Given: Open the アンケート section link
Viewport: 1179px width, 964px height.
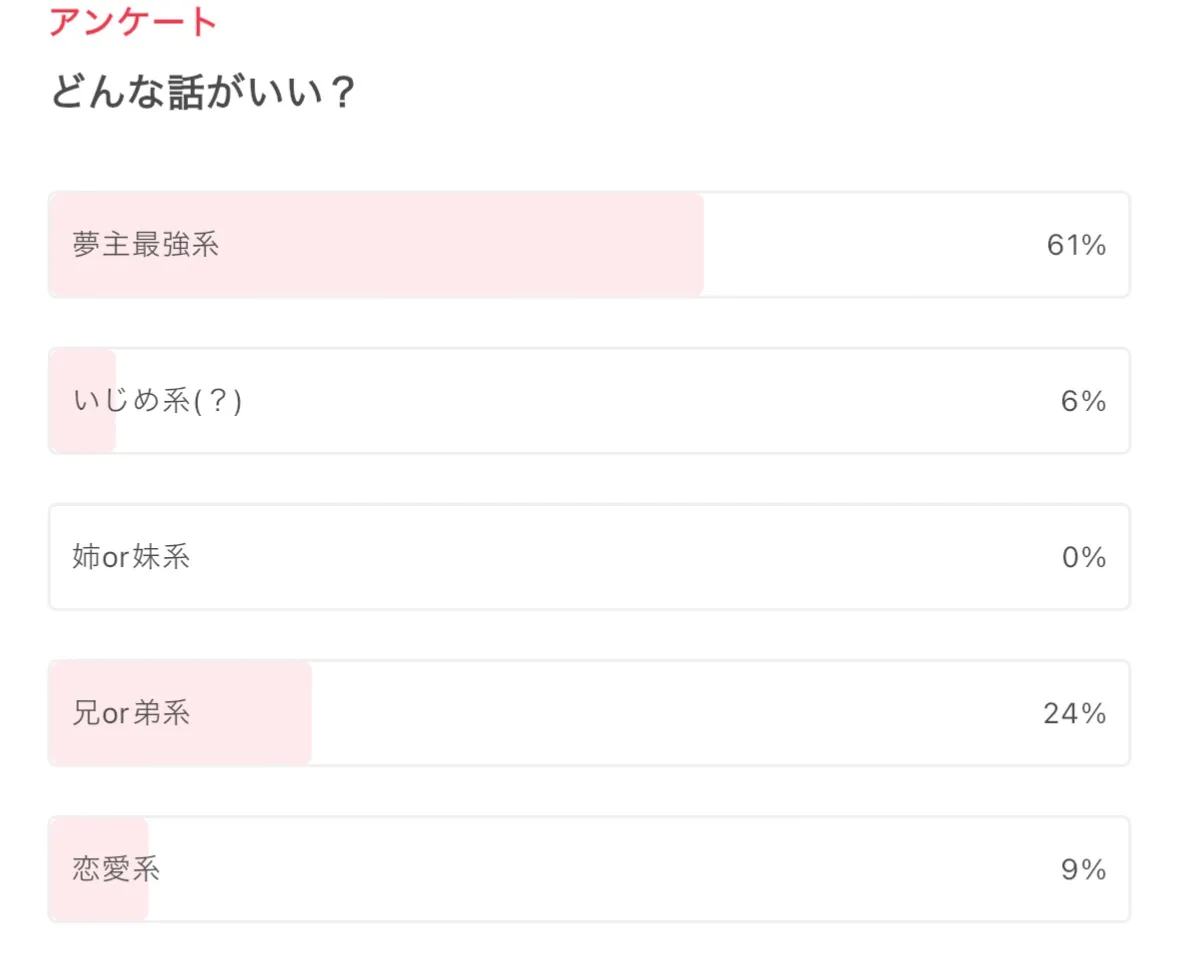Looking at the screenshot, I should [132, 22].
